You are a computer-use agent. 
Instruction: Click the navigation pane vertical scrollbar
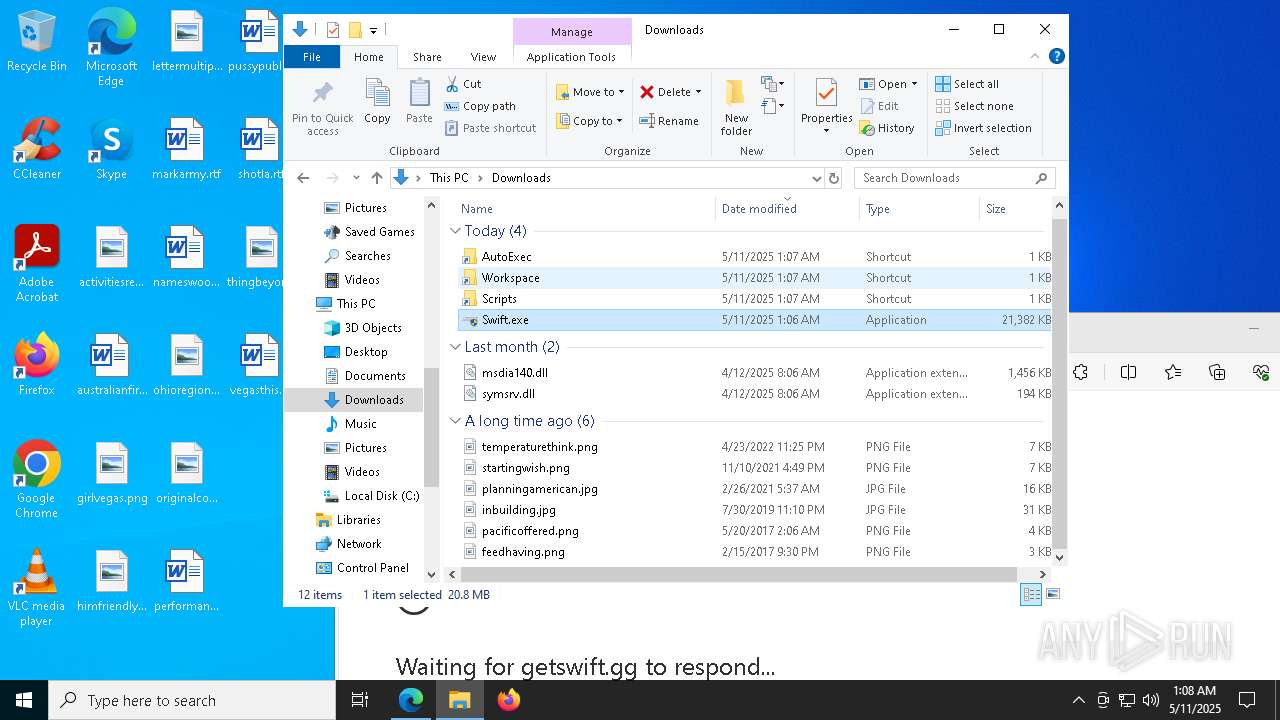click(x=432, y=427)
